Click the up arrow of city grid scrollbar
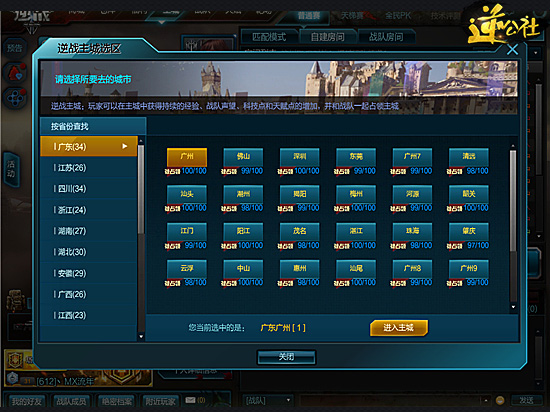550x412 pixels. 513,146
